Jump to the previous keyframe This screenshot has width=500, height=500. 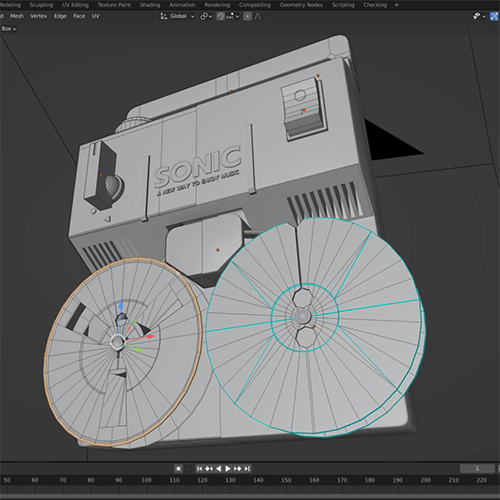[x=209, y=469]
